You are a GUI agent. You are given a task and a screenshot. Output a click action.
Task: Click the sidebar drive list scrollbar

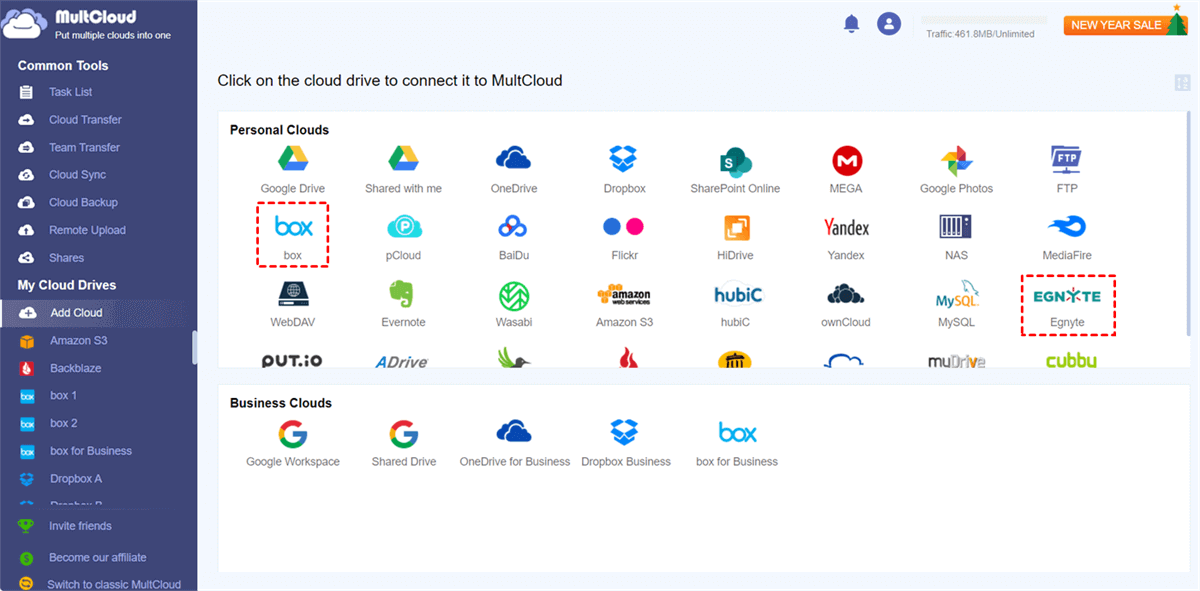(195, 348)
